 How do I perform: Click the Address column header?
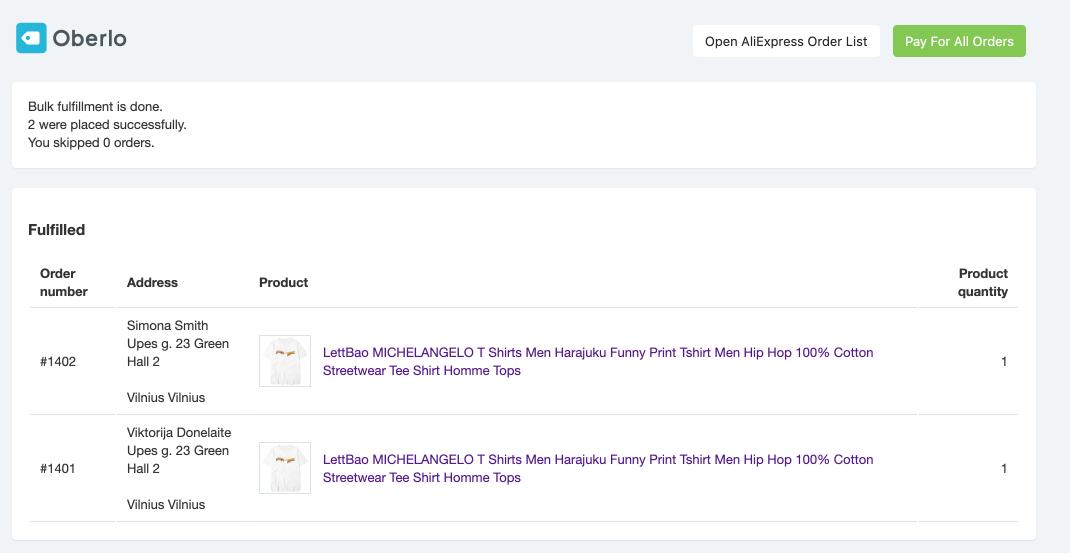(x=152, y=282)
